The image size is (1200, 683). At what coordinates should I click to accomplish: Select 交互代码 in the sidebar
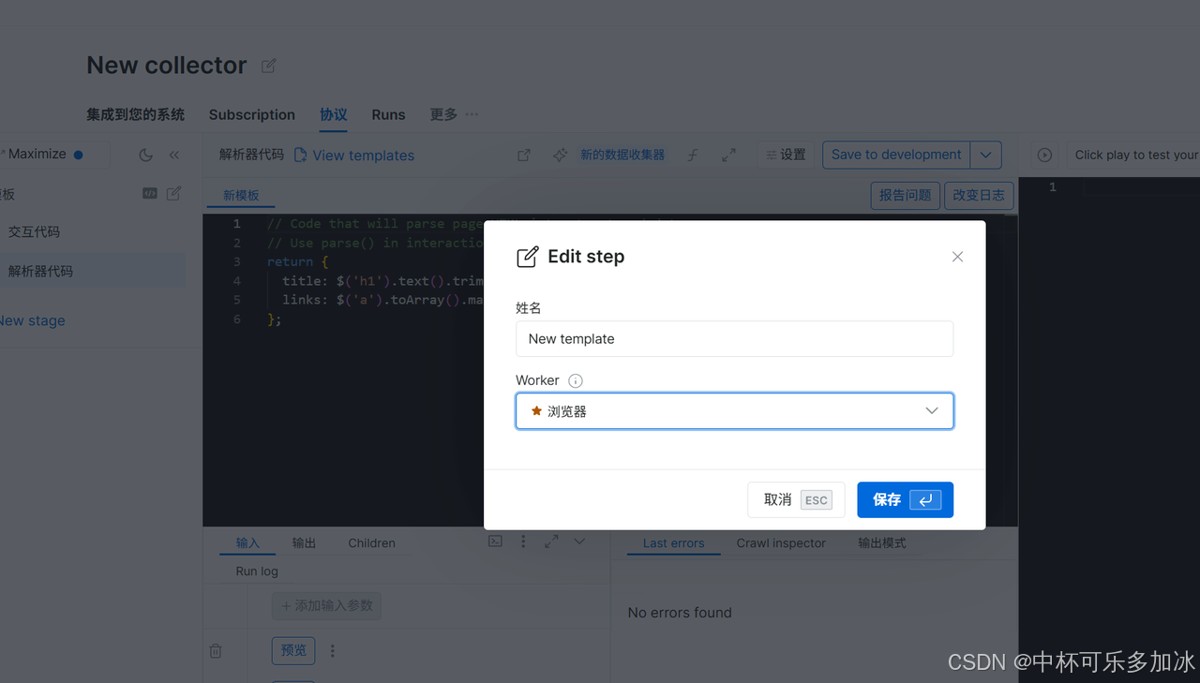(34, 232)
